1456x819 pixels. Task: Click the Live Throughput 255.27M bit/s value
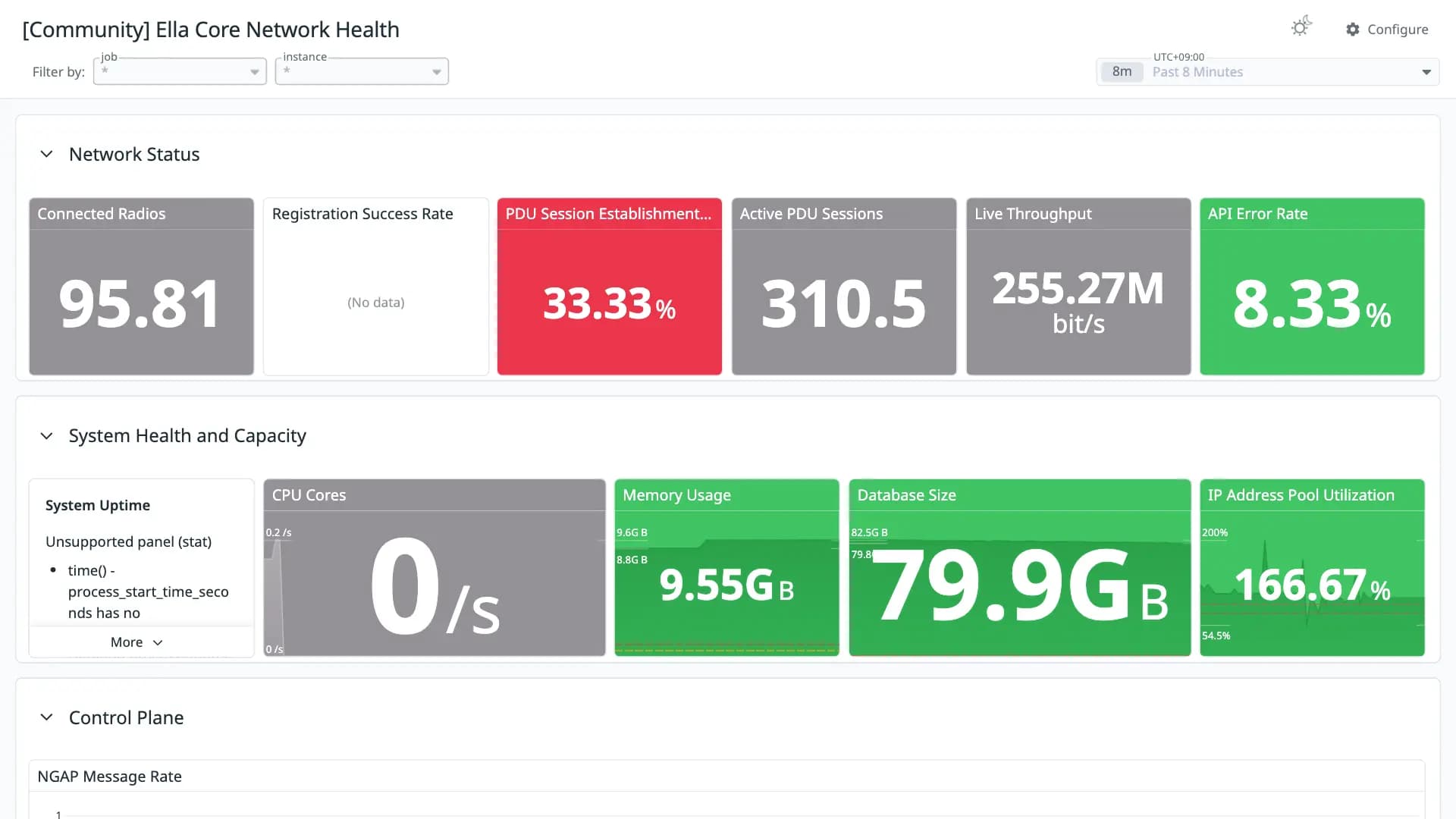[1078, 302]
